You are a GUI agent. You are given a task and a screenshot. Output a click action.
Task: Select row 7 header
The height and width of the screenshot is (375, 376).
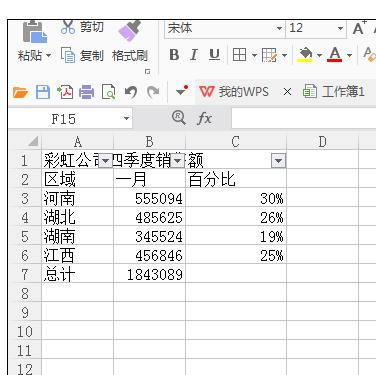tap(25, 275)
